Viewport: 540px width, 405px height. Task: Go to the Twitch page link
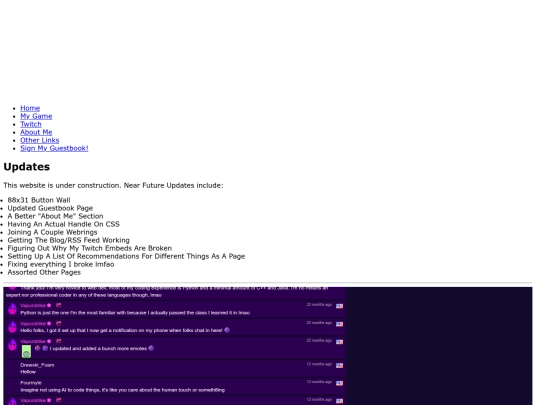pyautogui.click(x=31, y=124)
